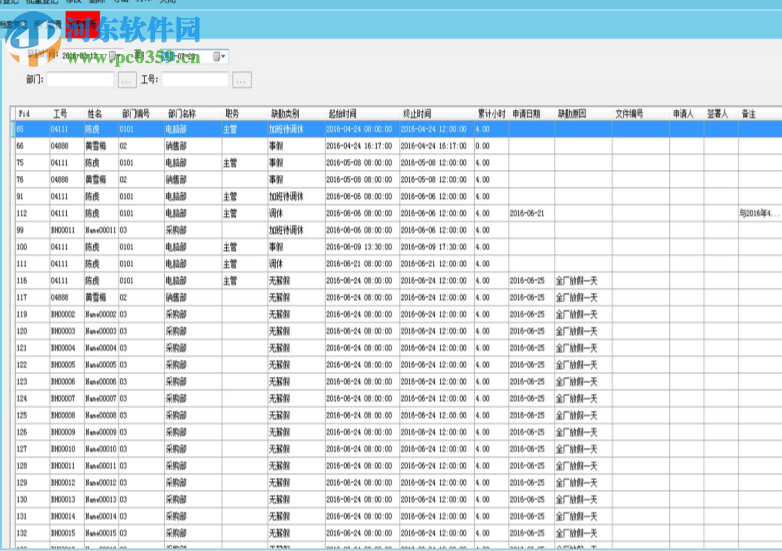Click the 备注 column header
The height and width of the screenshot is (551, 782).
749,114
